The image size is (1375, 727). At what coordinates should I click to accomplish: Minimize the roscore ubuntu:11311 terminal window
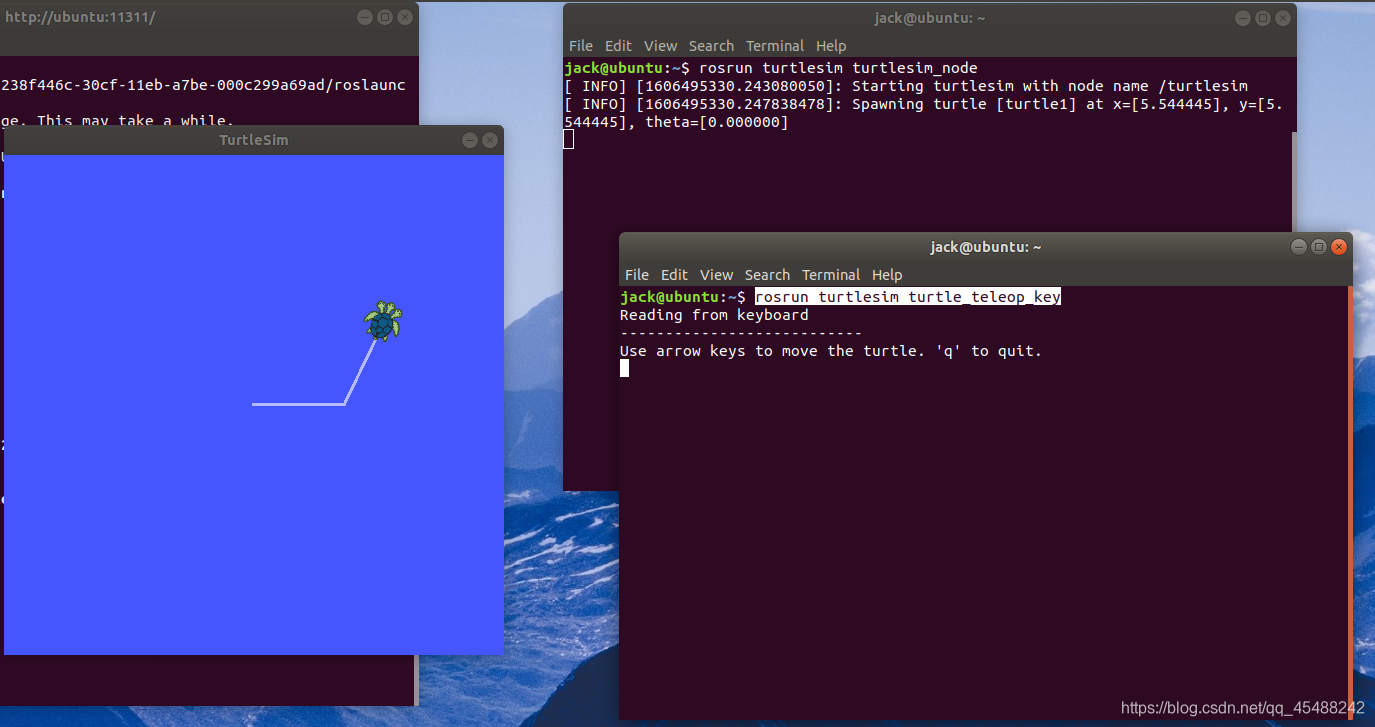365,17
